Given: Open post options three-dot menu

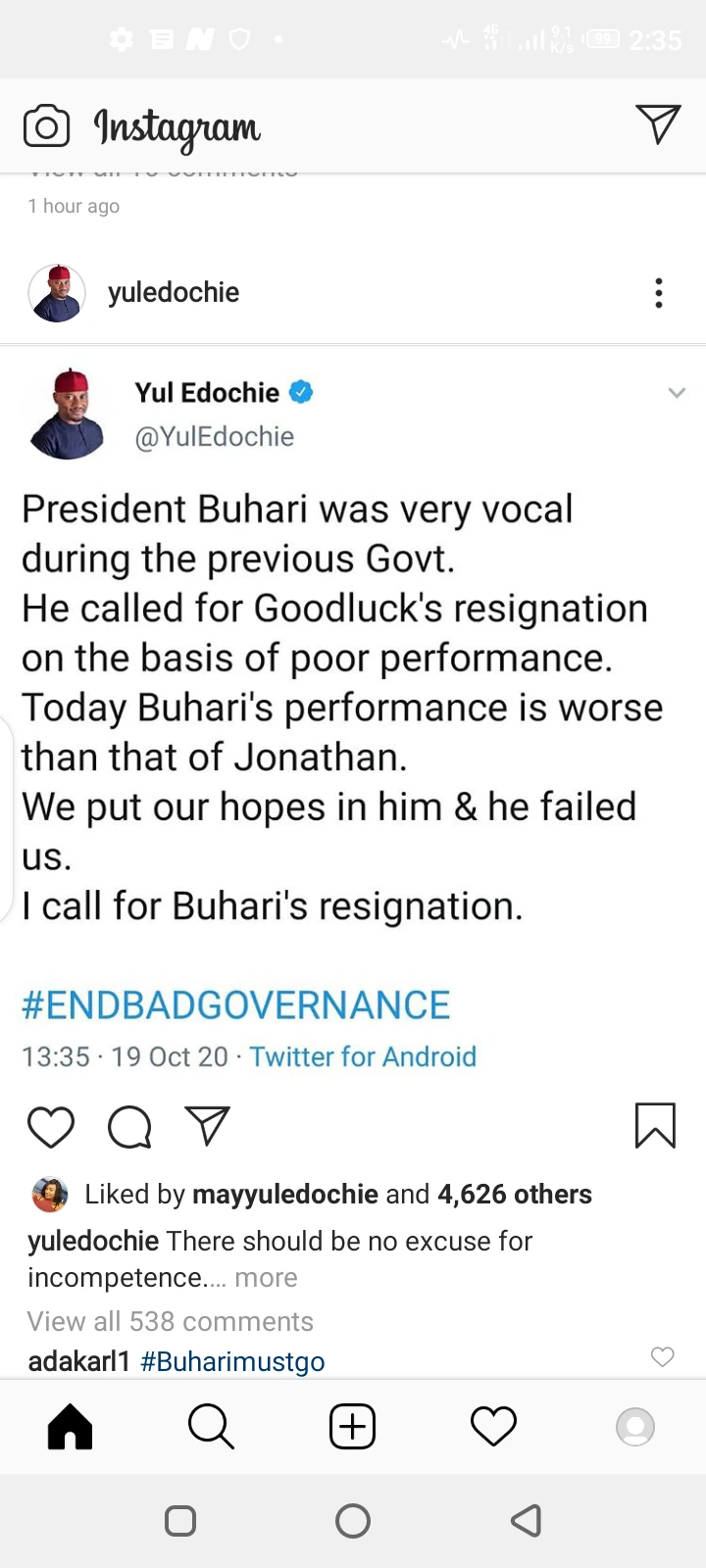Looking at the screenshot, I should (x=658, y=293).
